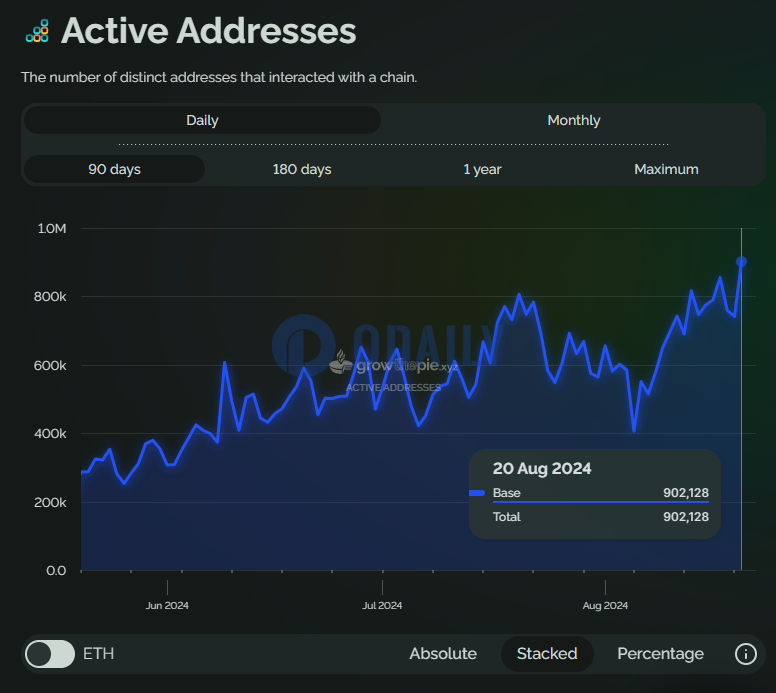Click the Base value 902,128 in tooltip
Viewport: 776px width, 693px height.
click(685, 493)
